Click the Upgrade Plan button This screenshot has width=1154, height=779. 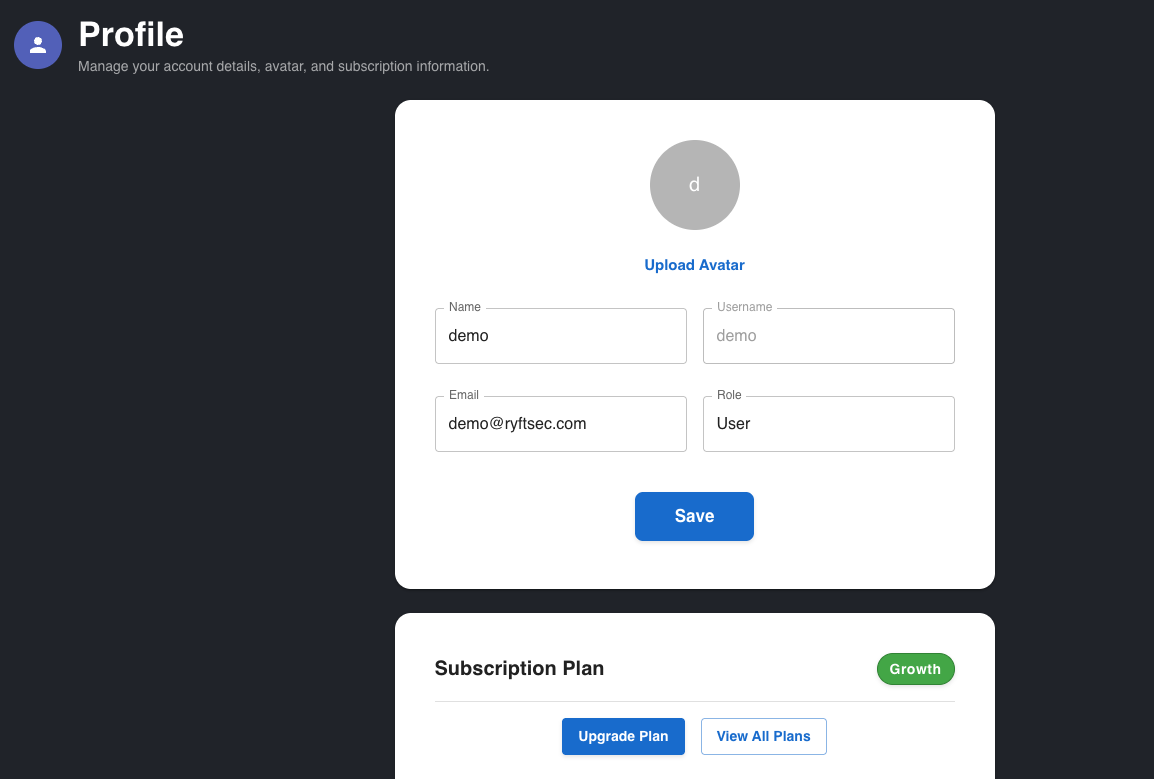click(x=623, y=736)
